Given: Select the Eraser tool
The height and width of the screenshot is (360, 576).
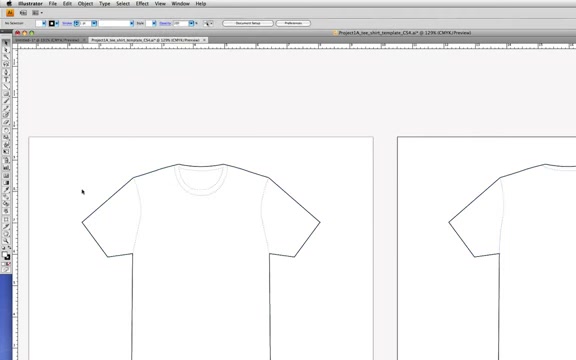Looking at the screenshot, I should (x=6, y=122).
